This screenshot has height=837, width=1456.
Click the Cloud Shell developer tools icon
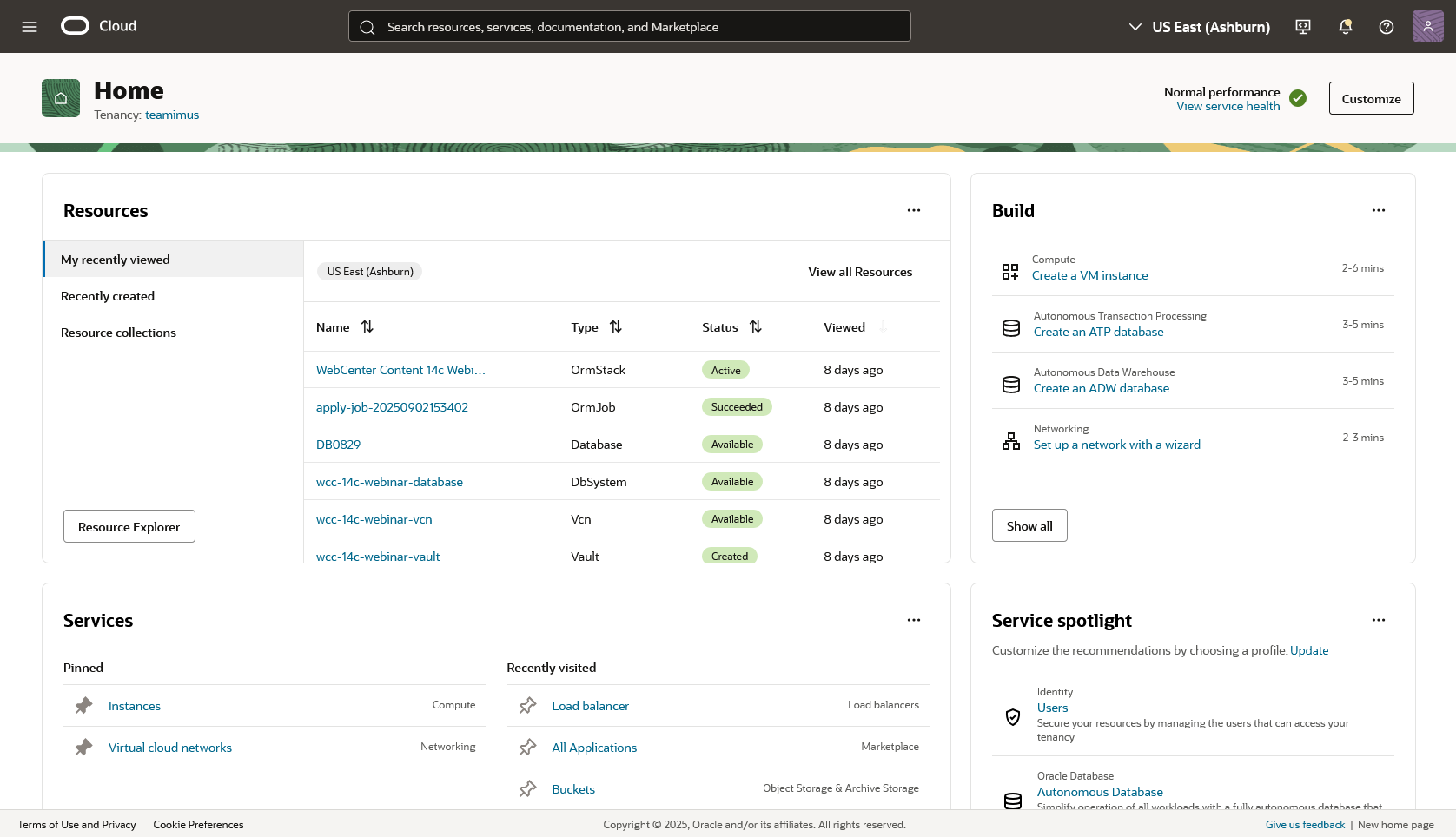coord(1303,27)
